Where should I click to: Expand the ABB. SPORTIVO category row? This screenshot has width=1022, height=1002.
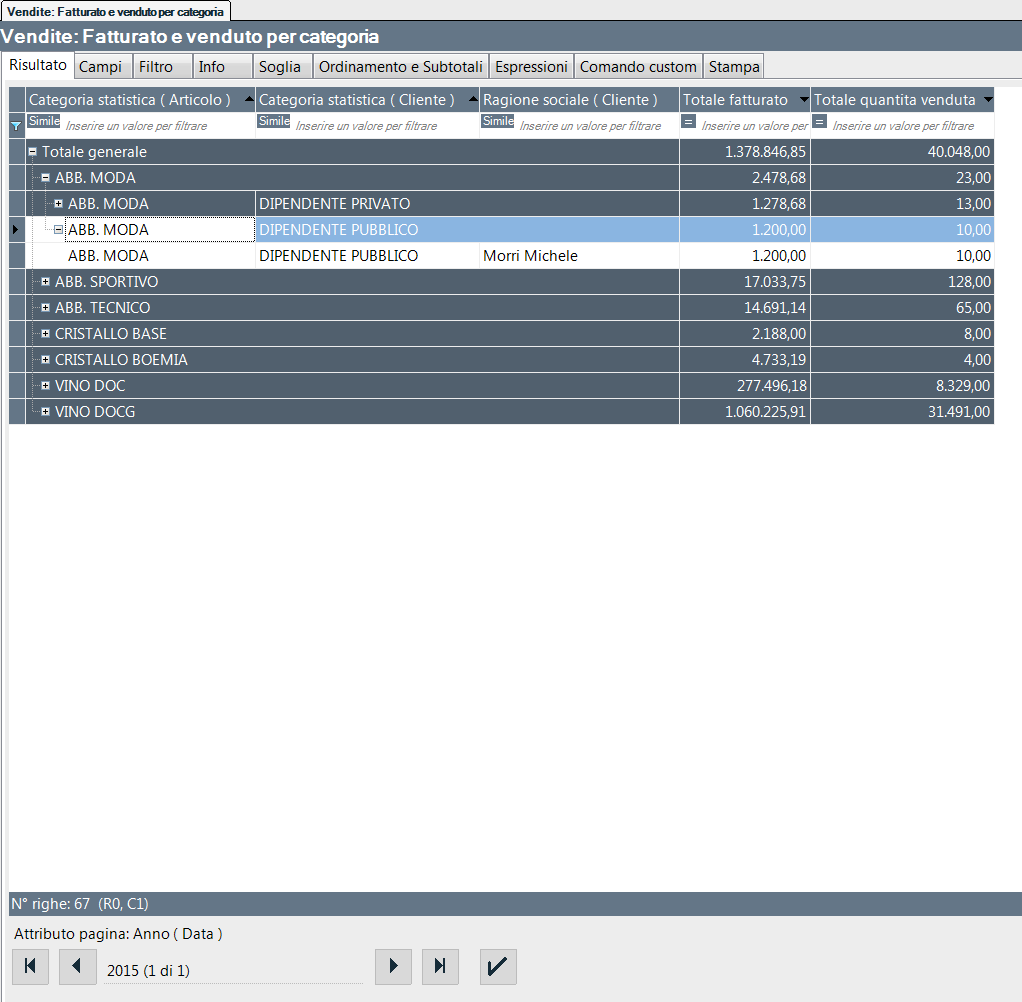(x=45, y=282)
